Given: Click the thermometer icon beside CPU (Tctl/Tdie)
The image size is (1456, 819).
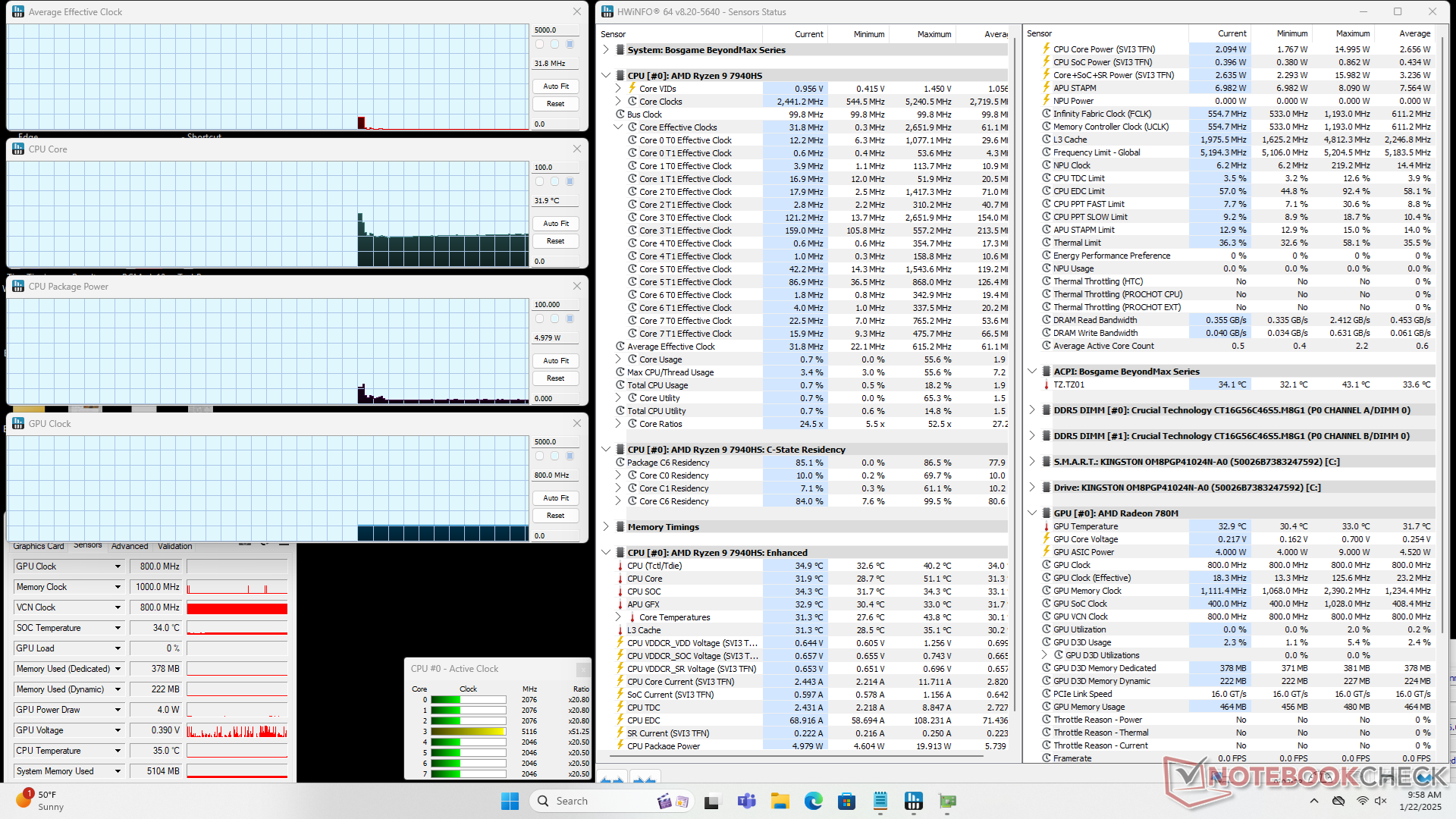Looking at the screenshot, I should coord(620,566).
